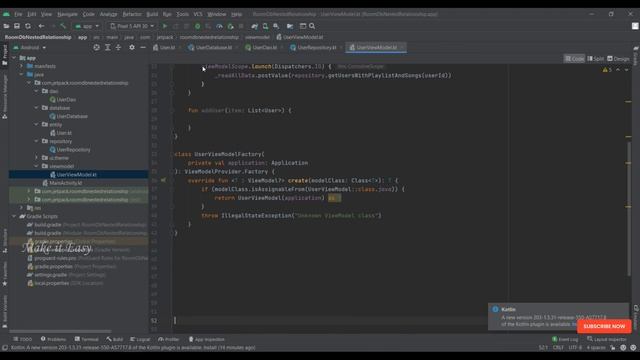This screenshot has width=640, height=360.
Task: Open the File menu
Action: tap(18, 14)
